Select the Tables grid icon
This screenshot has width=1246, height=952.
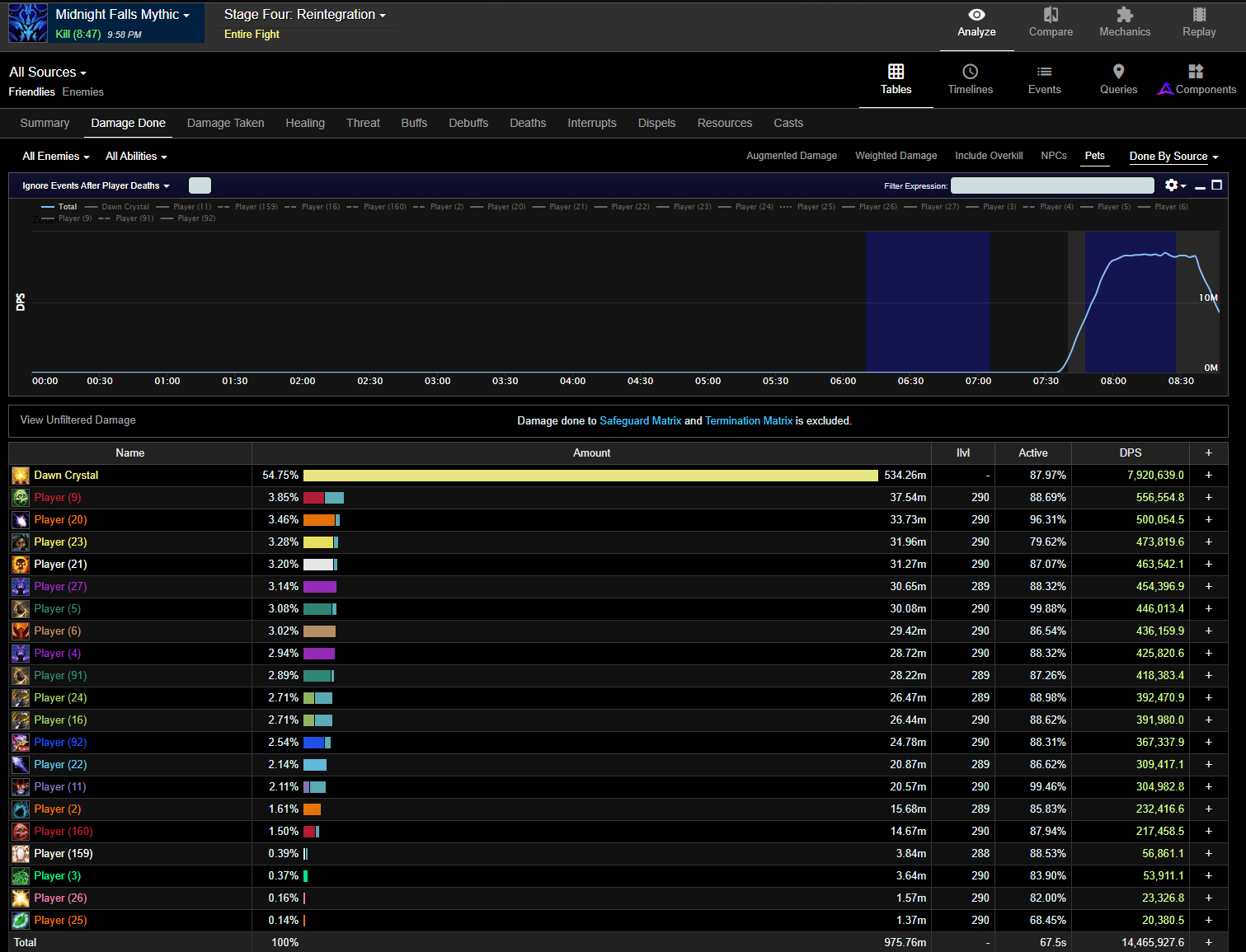pyautogui.click(x=896, y=72)
